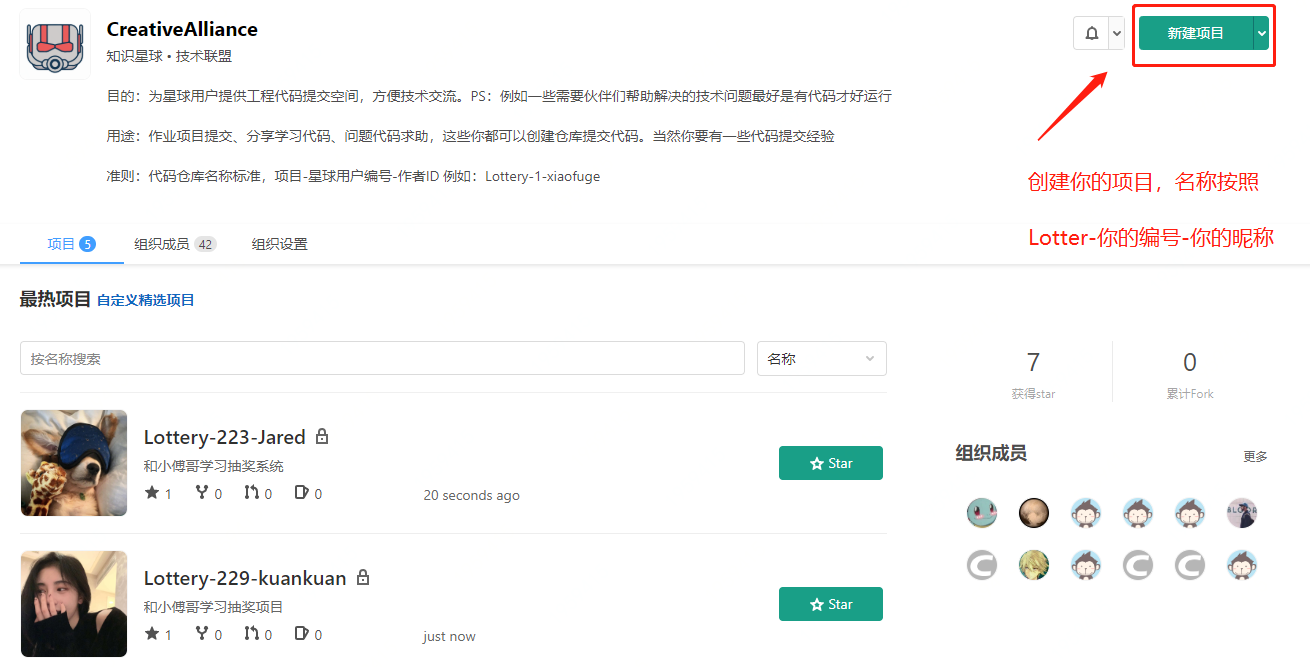Focus the 按名称搜索 search field
The image size is (1310, 667).
pyautogui.click(x=382, y=359)
